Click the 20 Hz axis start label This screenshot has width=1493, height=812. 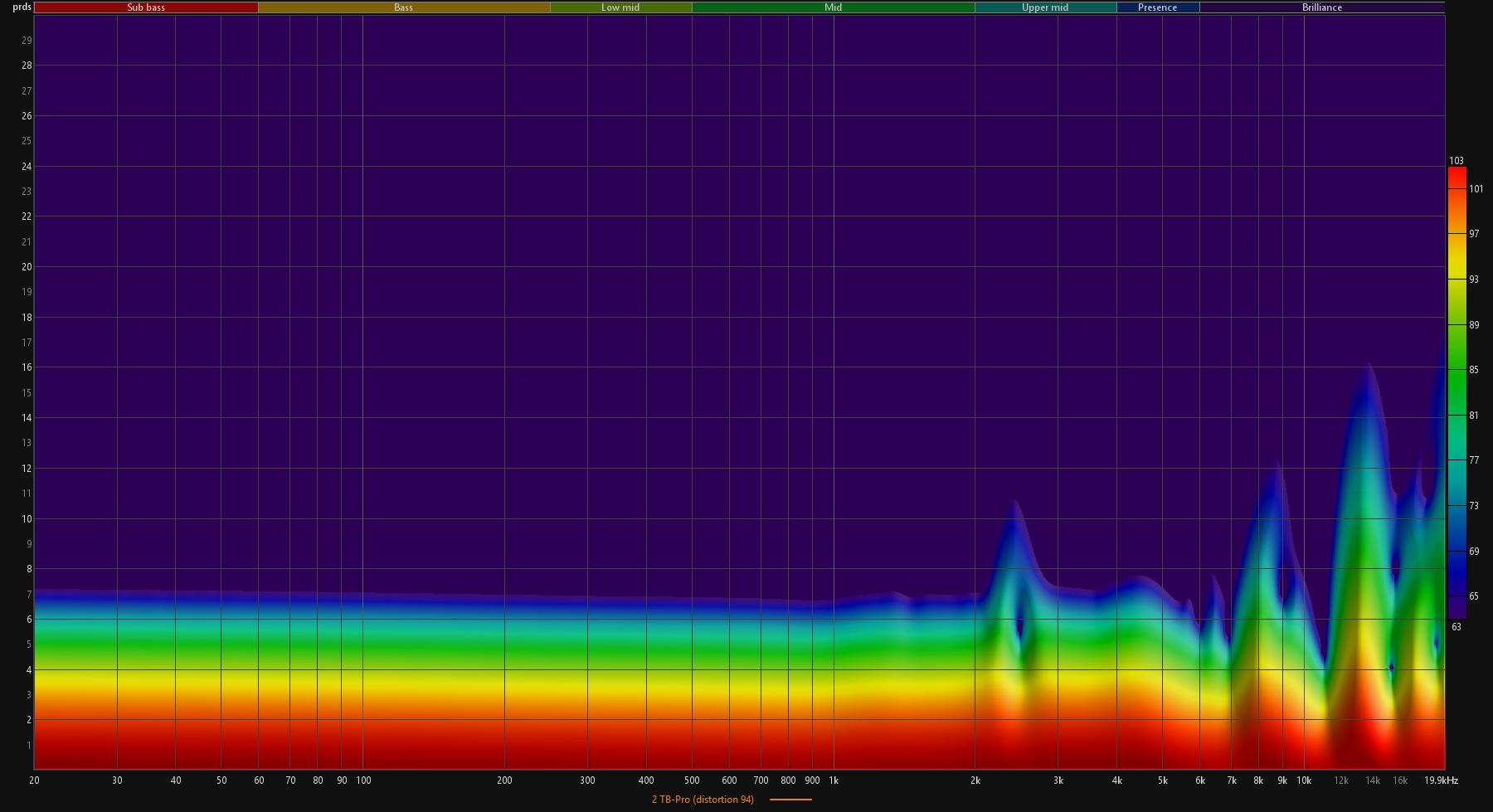point(34,780)
